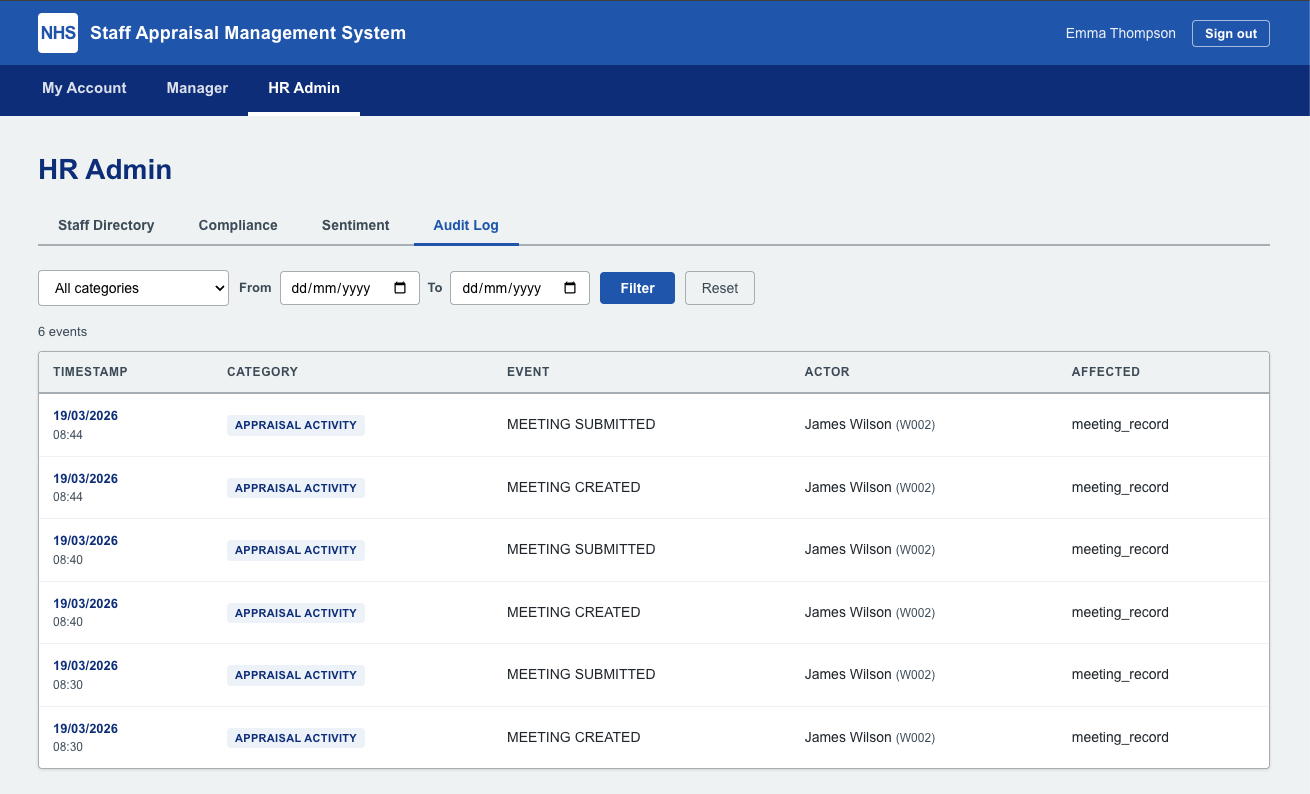Click Emma Thompson's name in the header
This screenshot has height=794, width=1310.
[1120, 33]
